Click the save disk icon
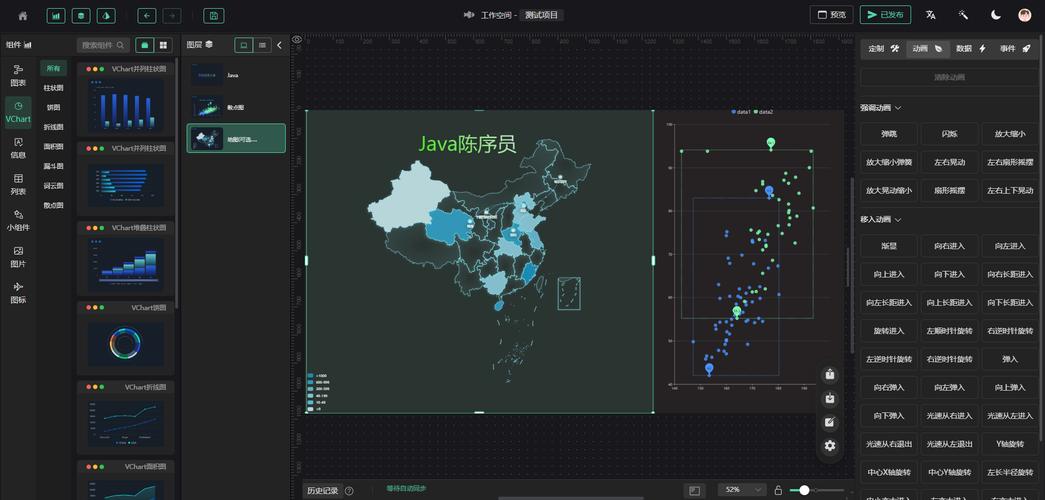The width and height of the screenshot is (1045, 500). [x=213, y=15]
